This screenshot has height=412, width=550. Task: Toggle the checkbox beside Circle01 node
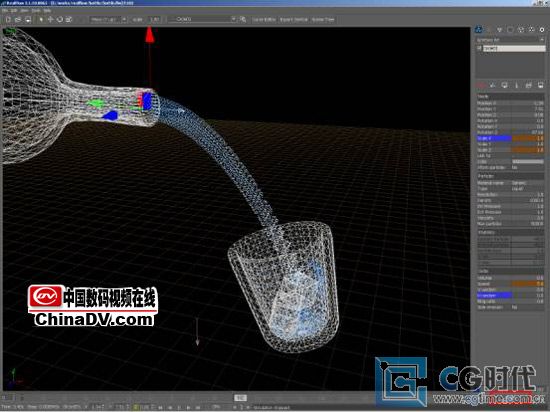(479, 48)
